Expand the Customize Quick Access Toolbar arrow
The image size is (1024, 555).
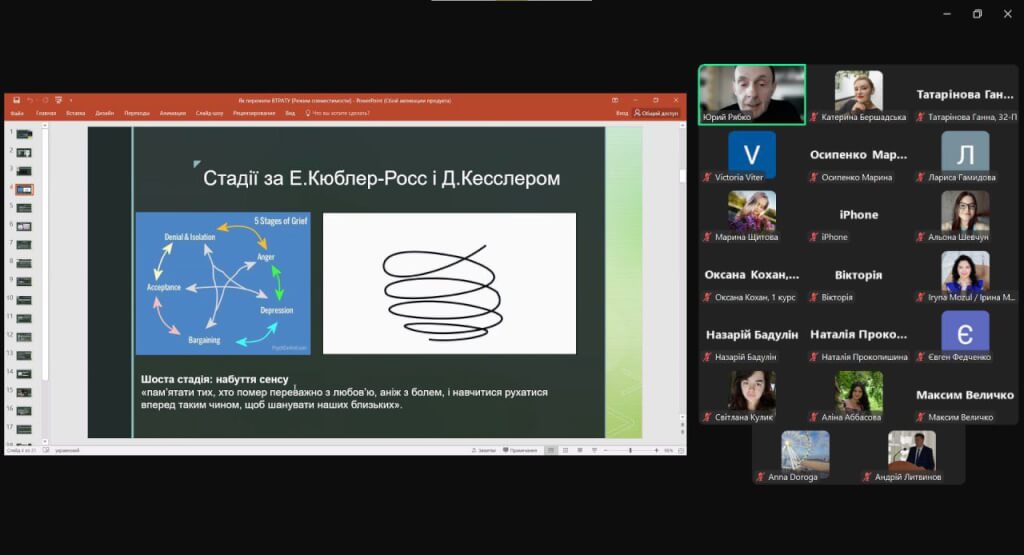coord(70,100)
